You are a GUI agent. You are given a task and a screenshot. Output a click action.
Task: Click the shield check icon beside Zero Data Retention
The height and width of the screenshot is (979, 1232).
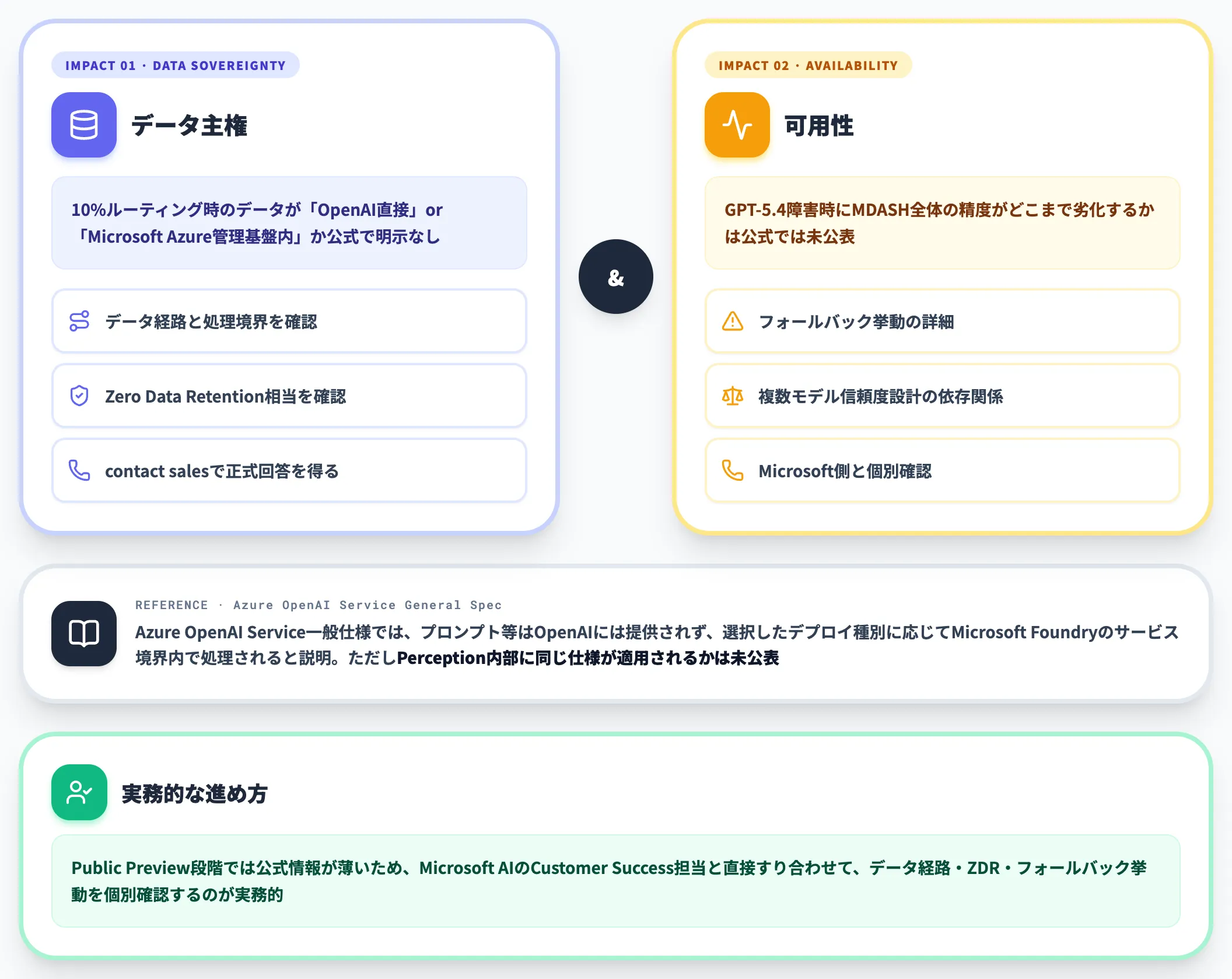(79, 396)
